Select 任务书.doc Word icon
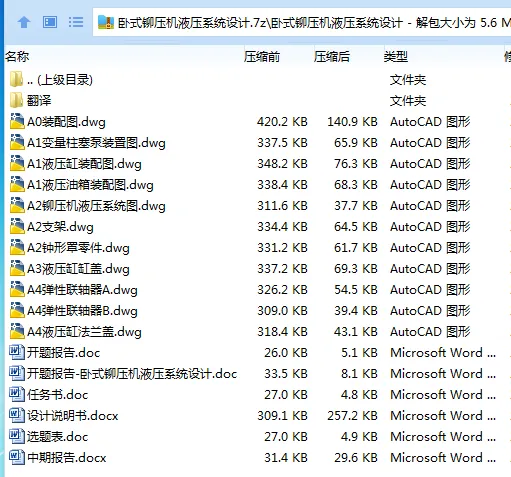The image size is (511, 477). (17, 394)
